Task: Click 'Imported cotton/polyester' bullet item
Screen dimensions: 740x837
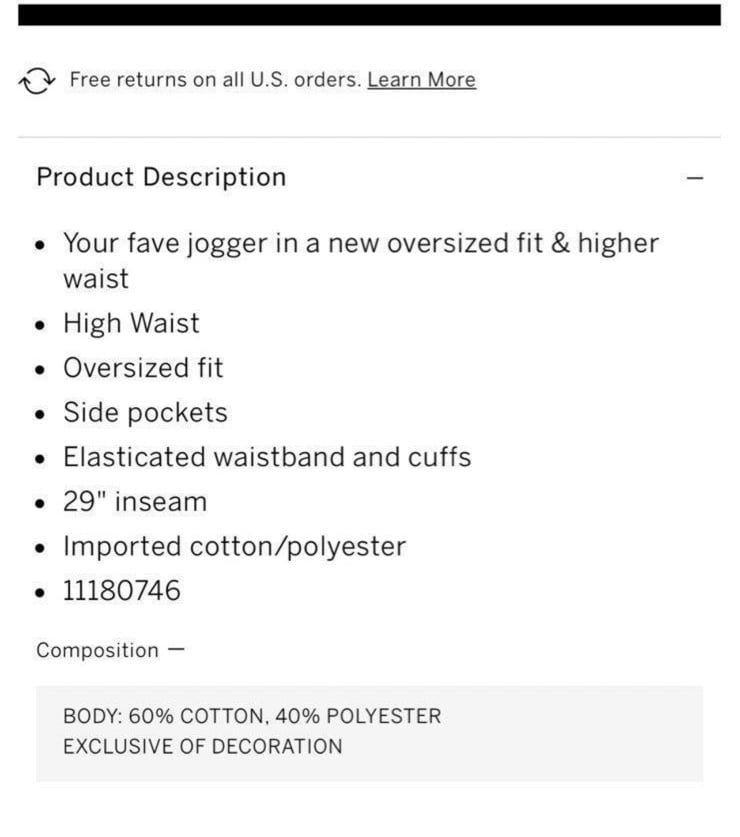Action: coord(234,547)
